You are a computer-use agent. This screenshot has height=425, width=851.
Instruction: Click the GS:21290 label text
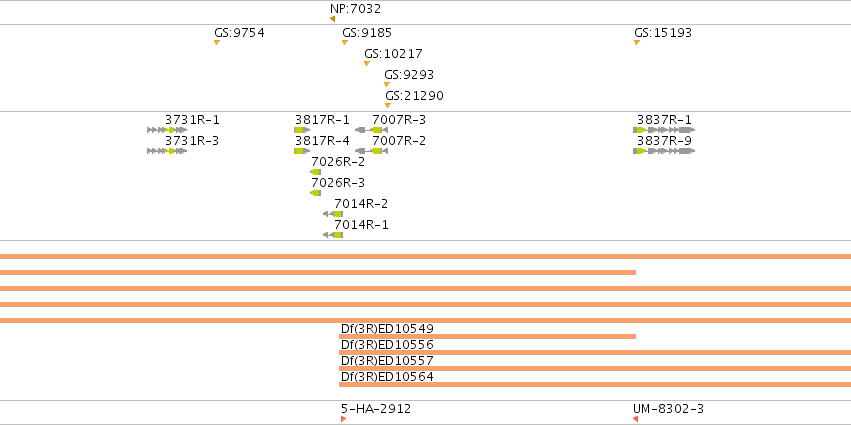[x=415, y=96]
